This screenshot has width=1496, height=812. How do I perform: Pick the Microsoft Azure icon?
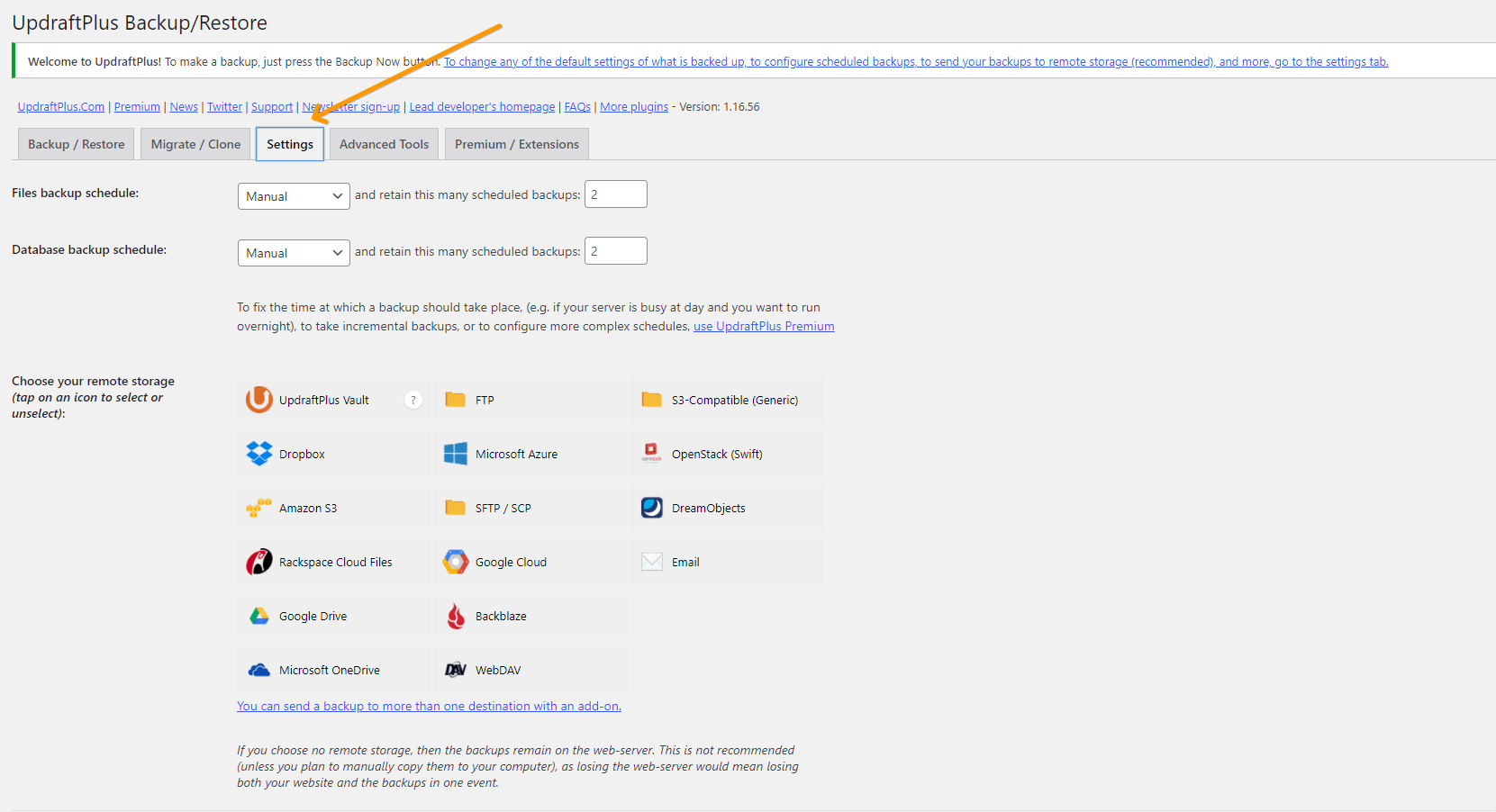(x=456, y=454)
